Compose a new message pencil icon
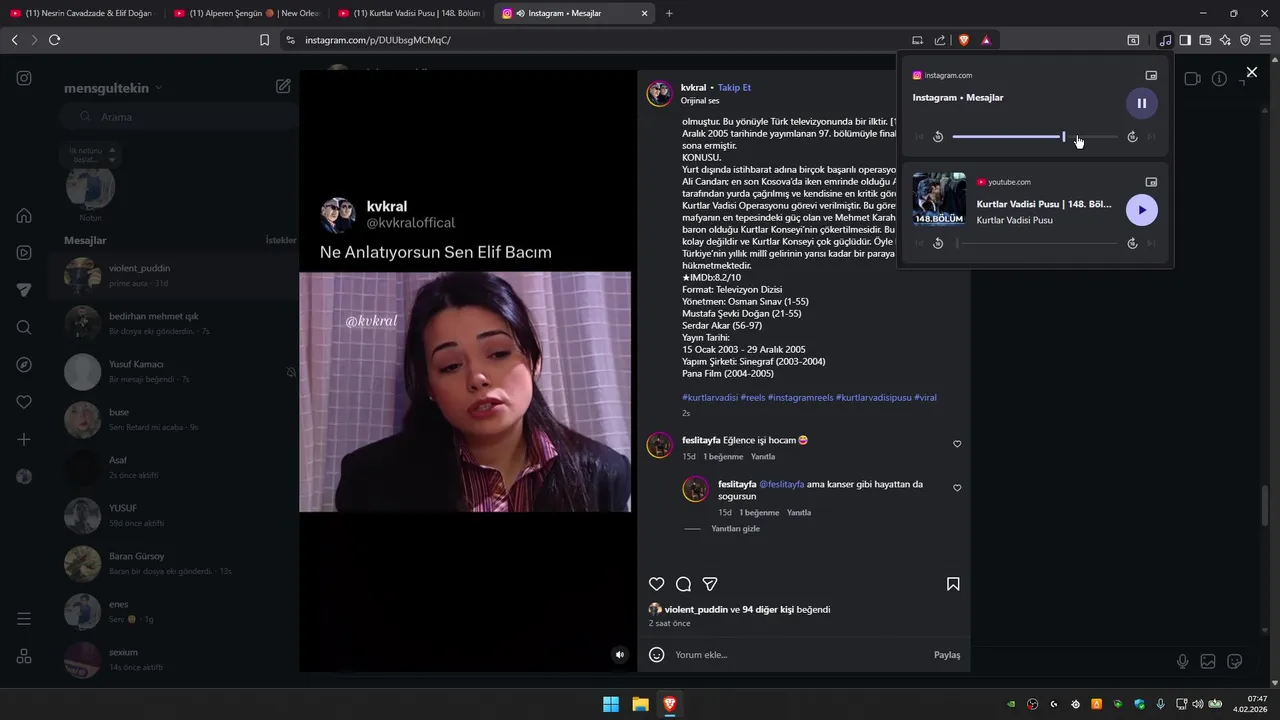Screen dimensions: 1280x720 (283, 87)
